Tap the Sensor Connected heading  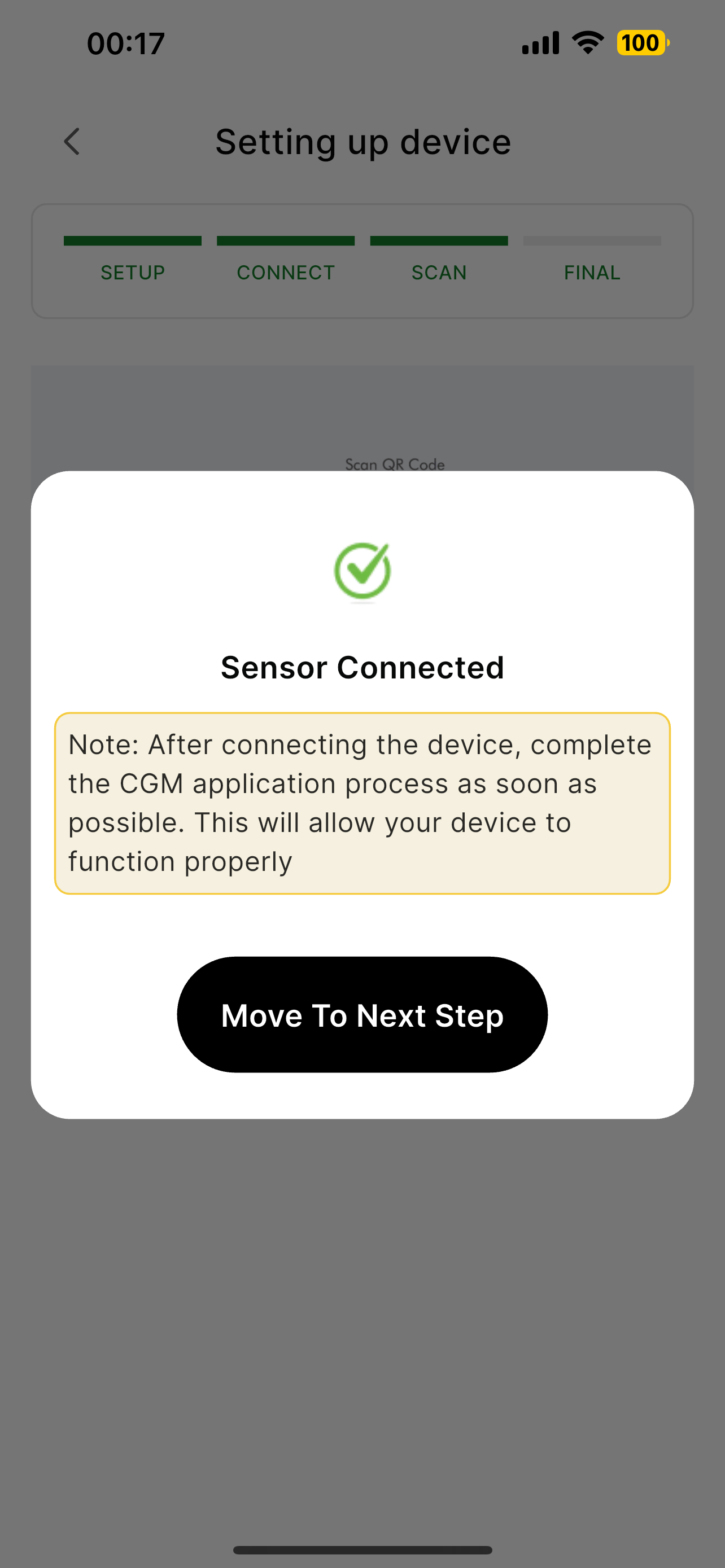point(362,668)
